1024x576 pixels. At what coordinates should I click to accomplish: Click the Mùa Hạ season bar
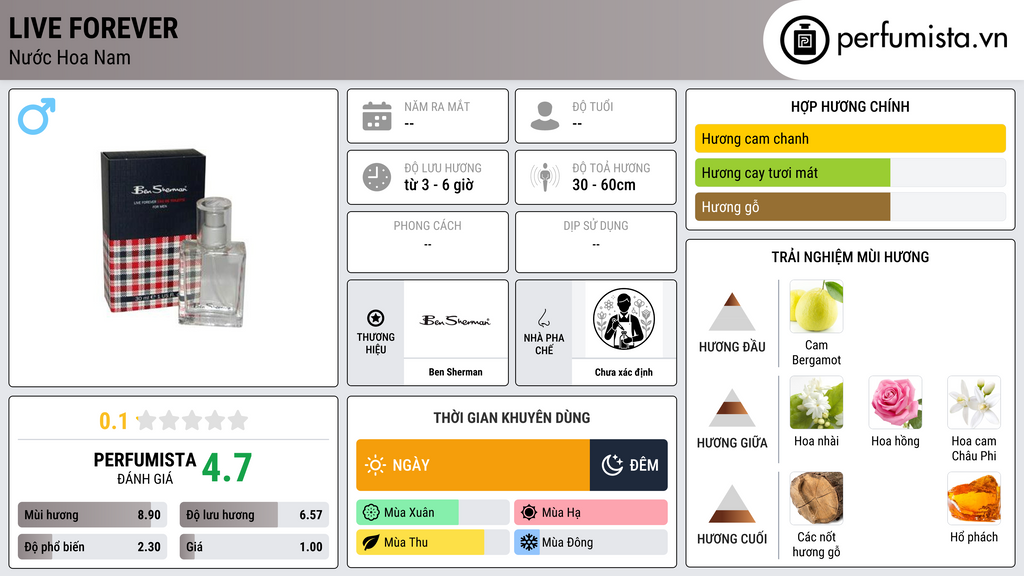591,513
